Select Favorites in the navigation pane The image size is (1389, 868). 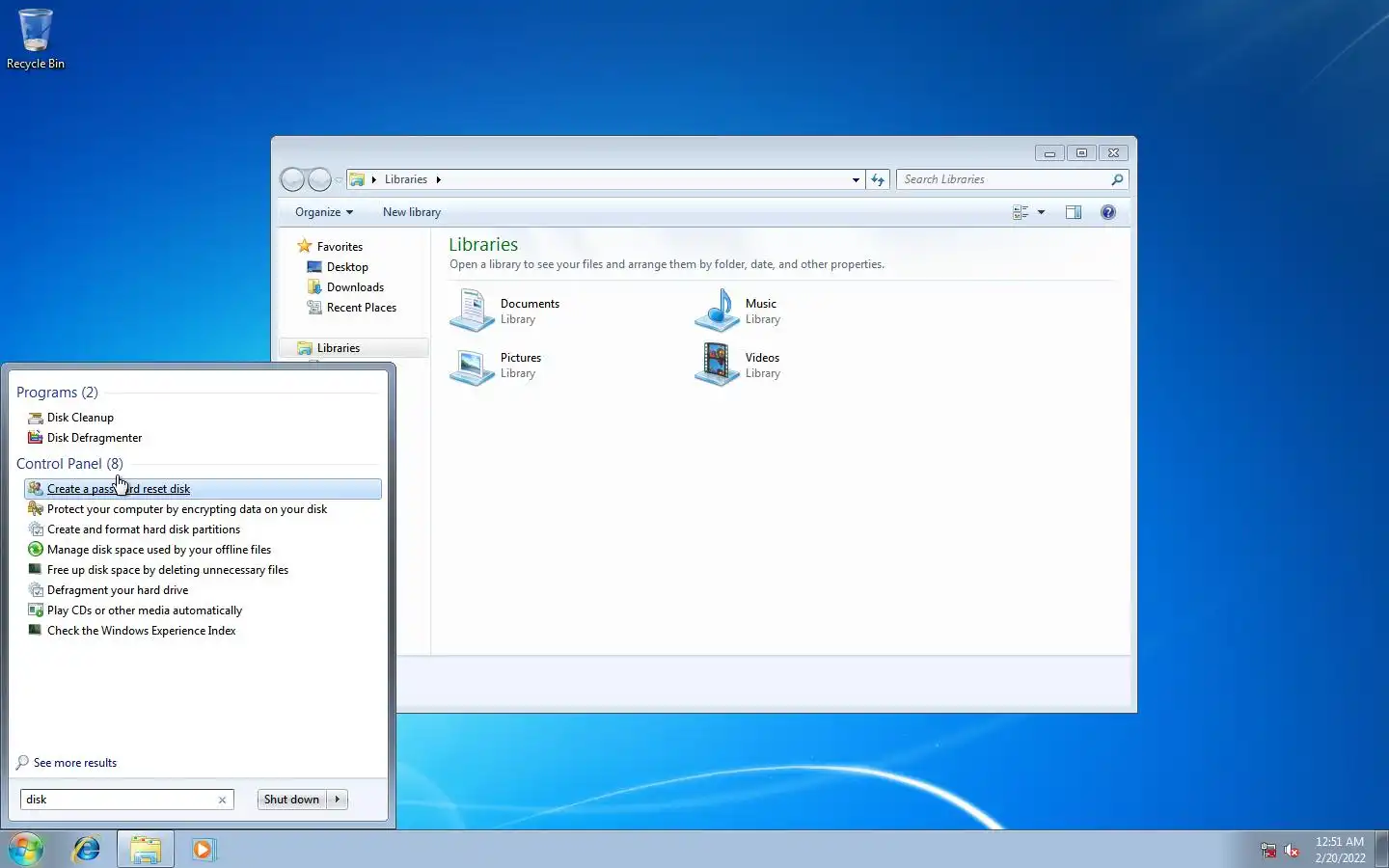pyautogui.click(x=340, y=247)
